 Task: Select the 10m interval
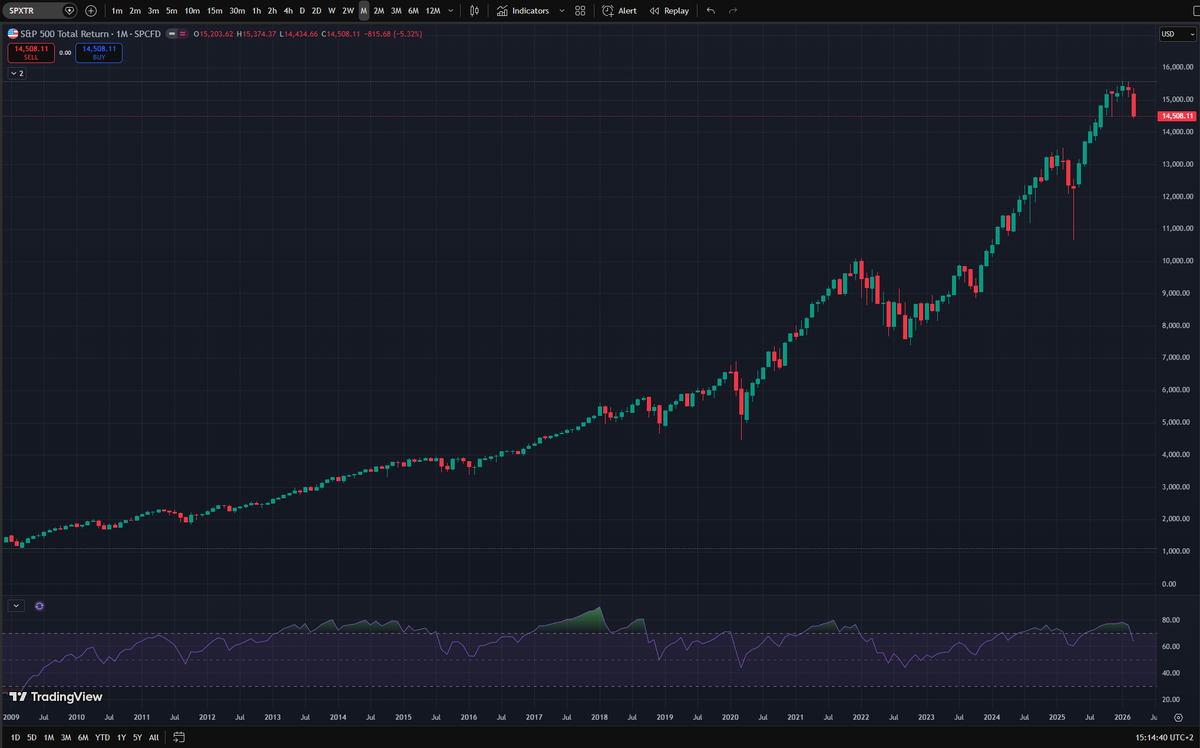coord(192,10)
